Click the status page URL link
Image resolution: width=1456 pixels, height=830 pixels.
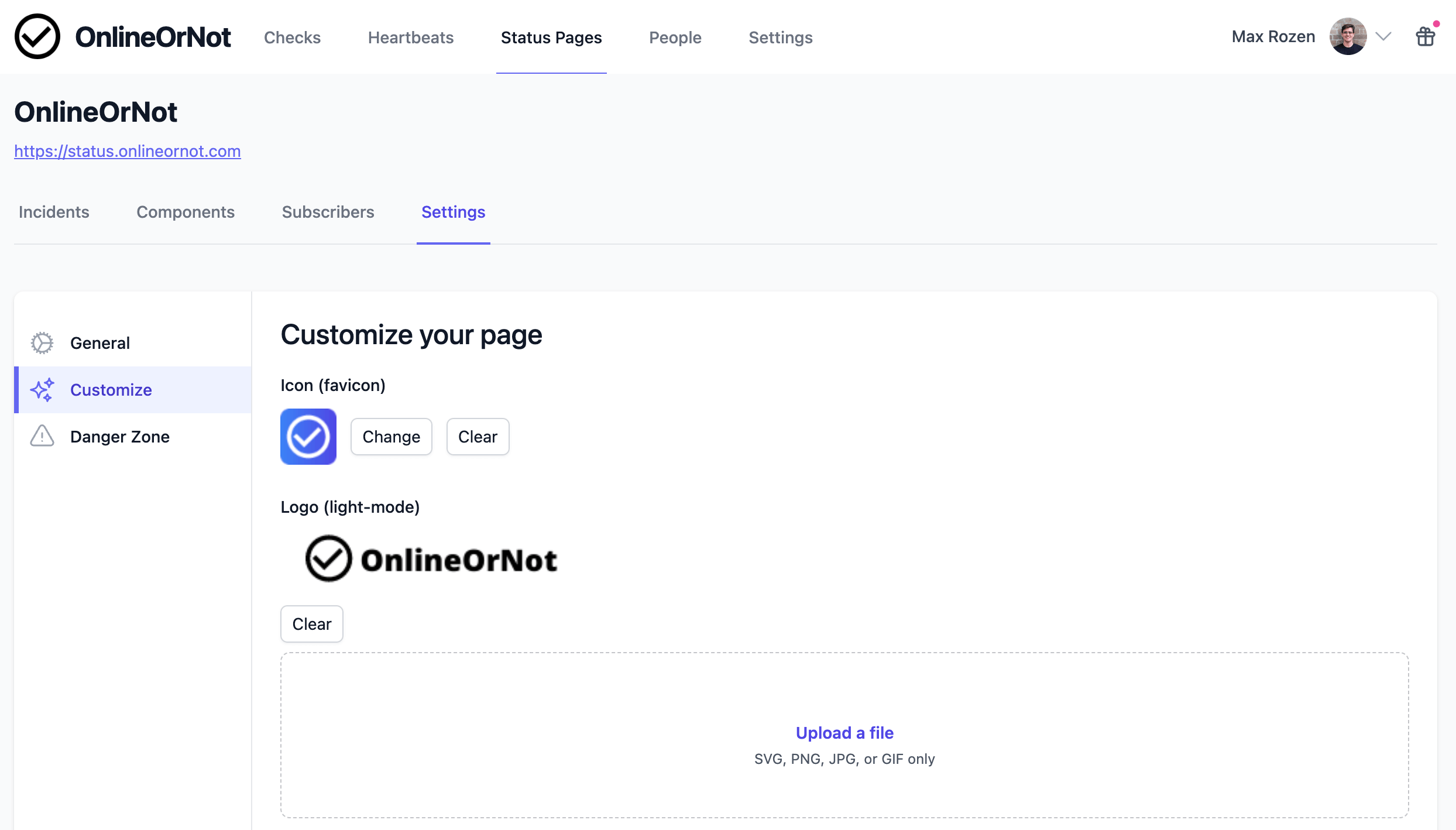127,150
